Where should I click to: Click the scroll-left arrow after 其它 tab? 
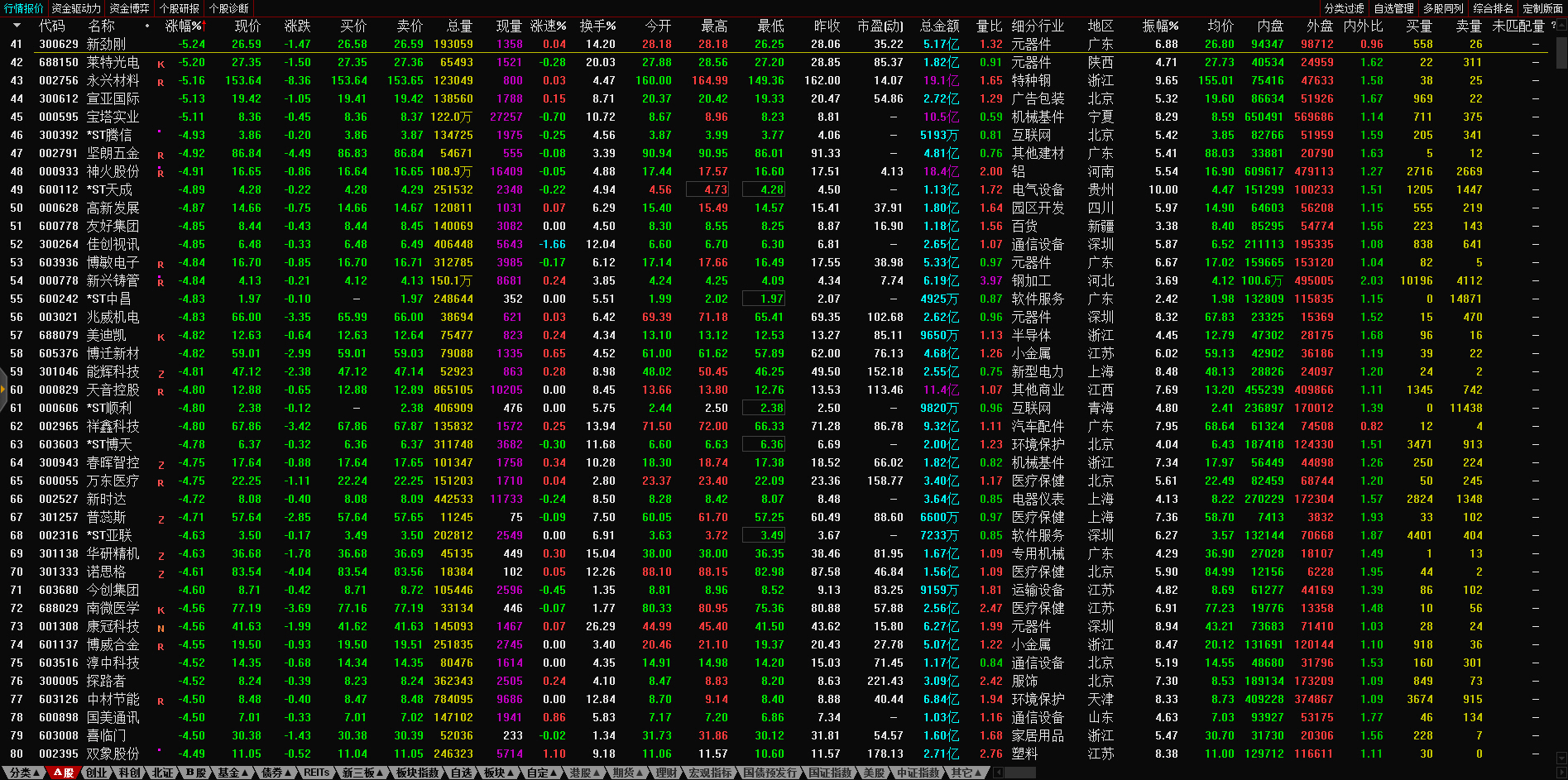tap(998, 773)
